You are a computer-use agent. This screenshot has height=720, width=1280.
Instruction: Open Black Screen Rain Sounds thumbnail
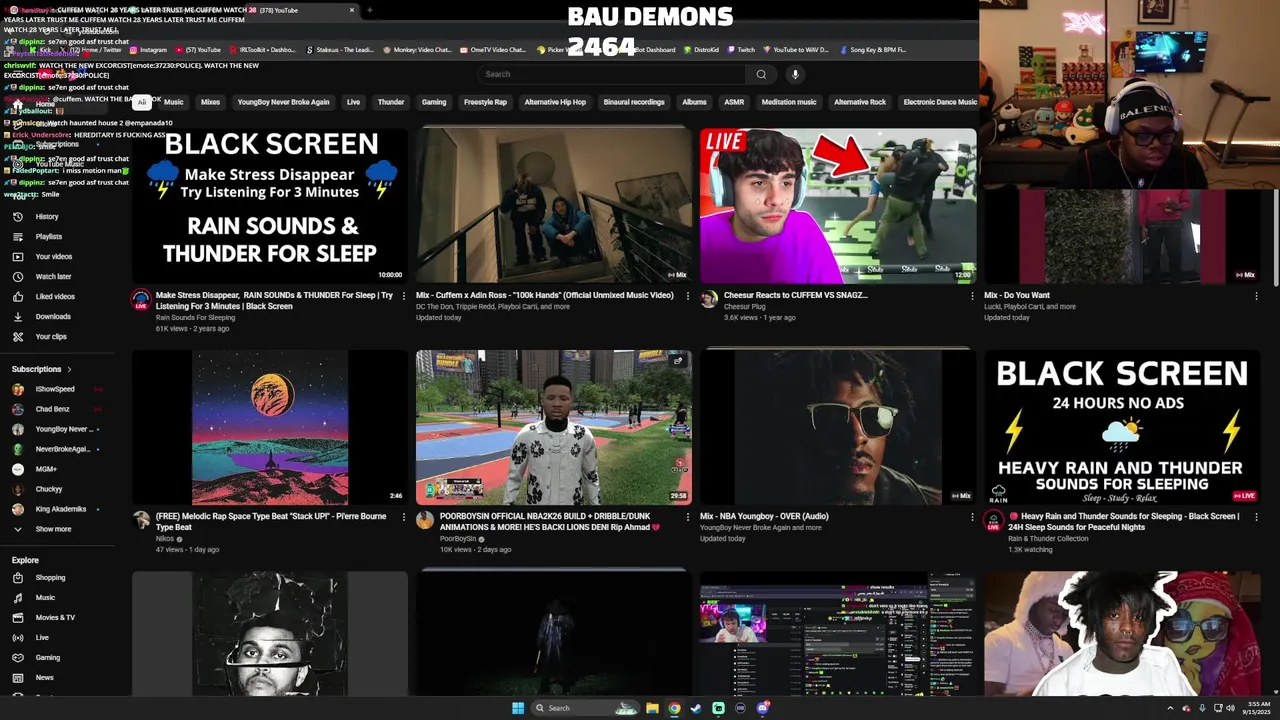[270, 205]
